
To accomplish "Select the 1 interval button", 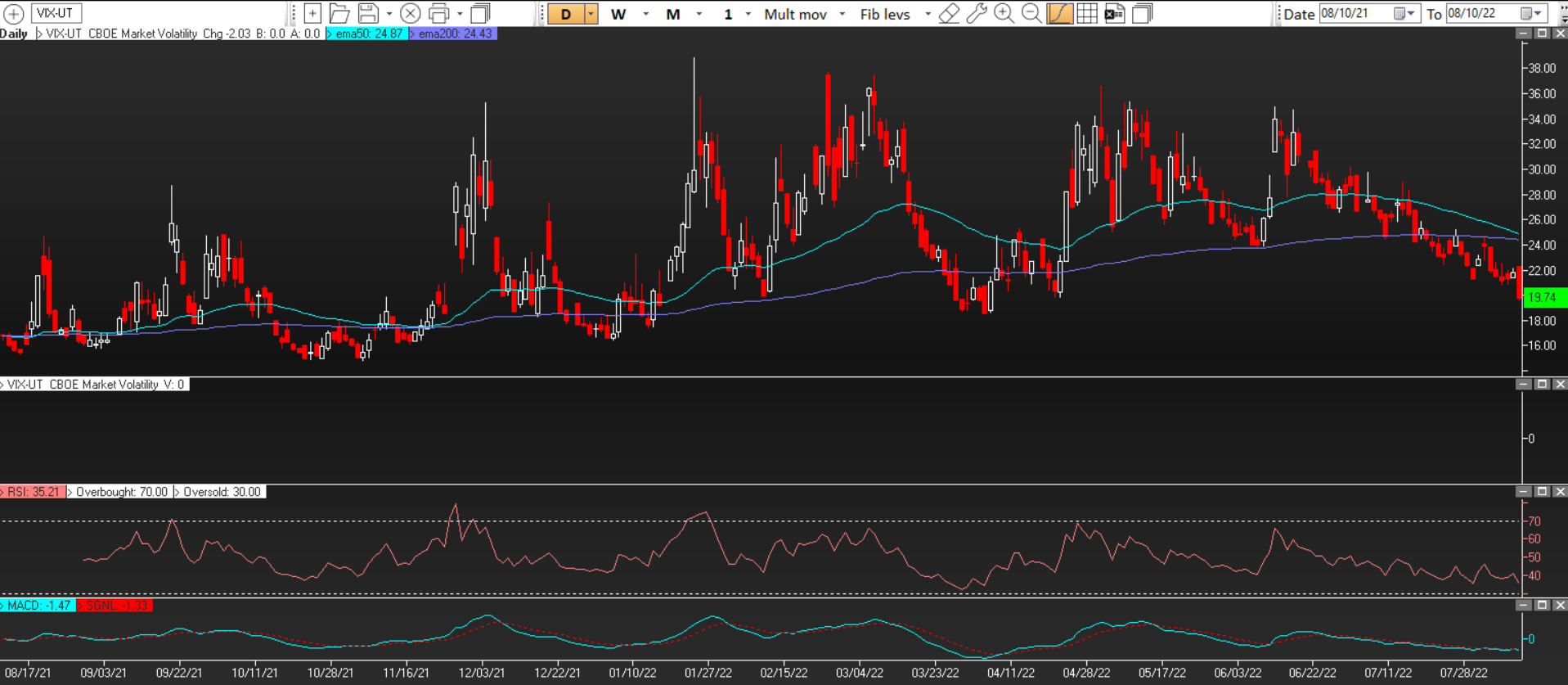I will (728, 14).
